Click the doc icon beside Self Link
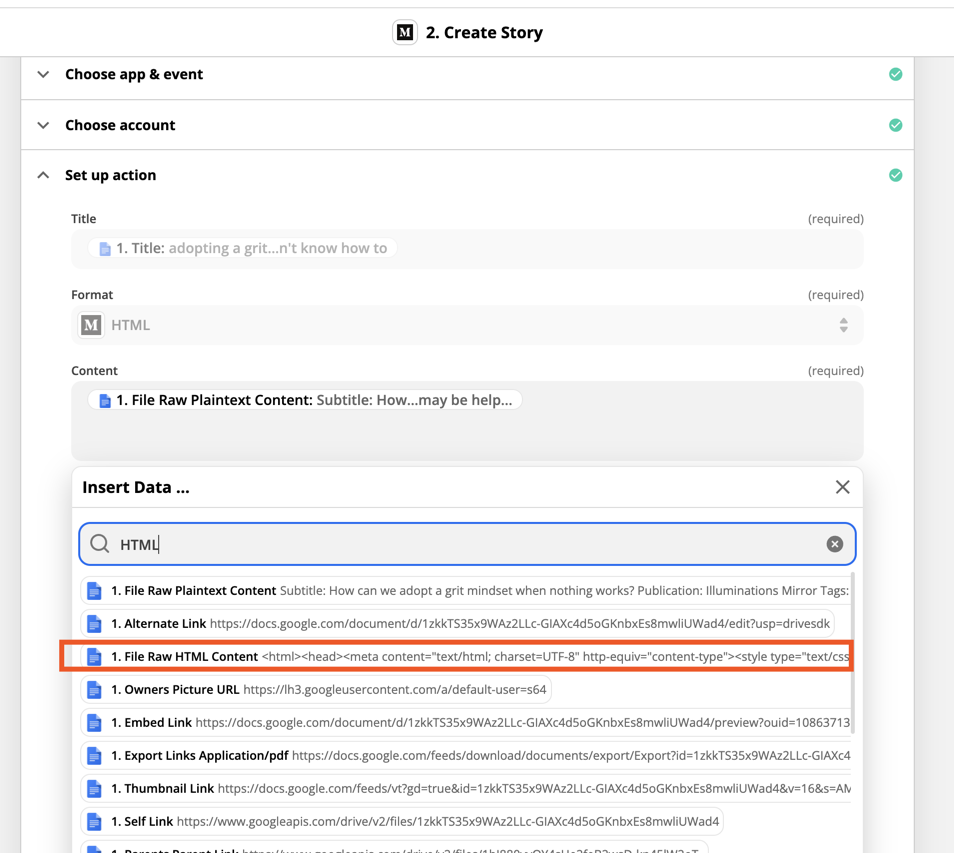The height and width of the screenshot is (853, 954). [94, 821]
